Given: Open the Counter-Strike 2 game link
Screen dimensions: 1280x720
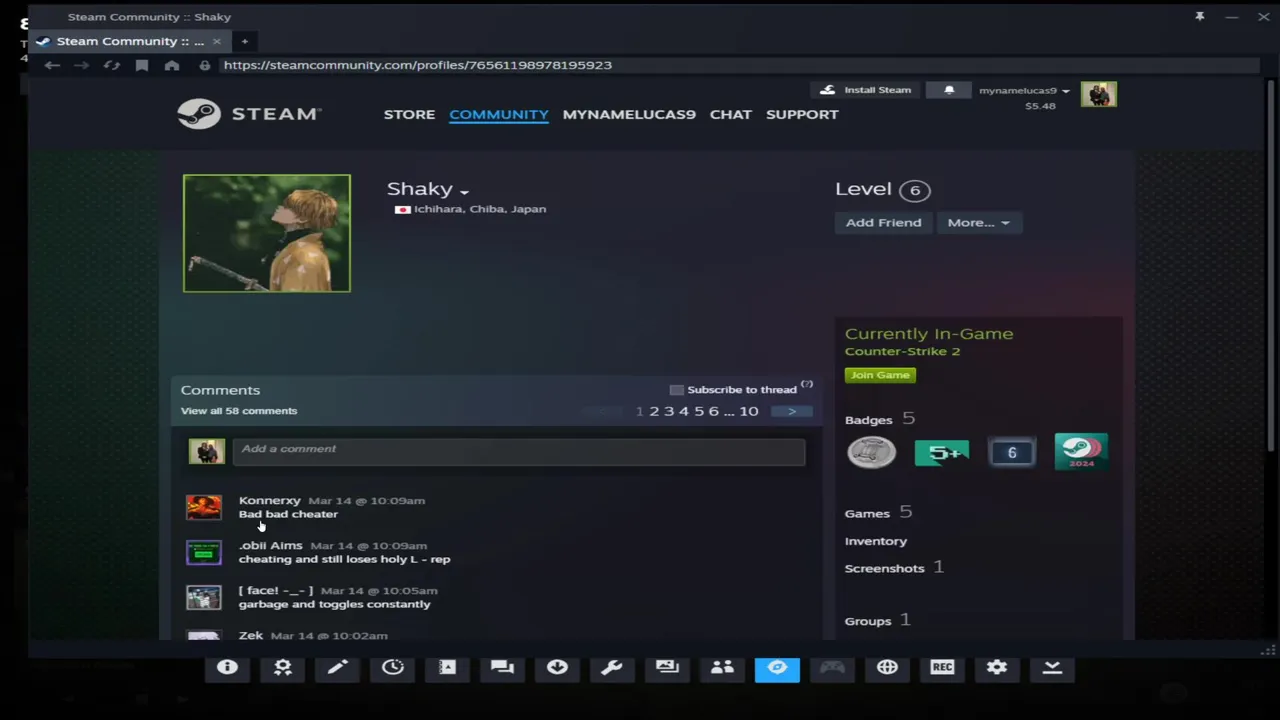Looking at the screenshot, I should (902, 352).
